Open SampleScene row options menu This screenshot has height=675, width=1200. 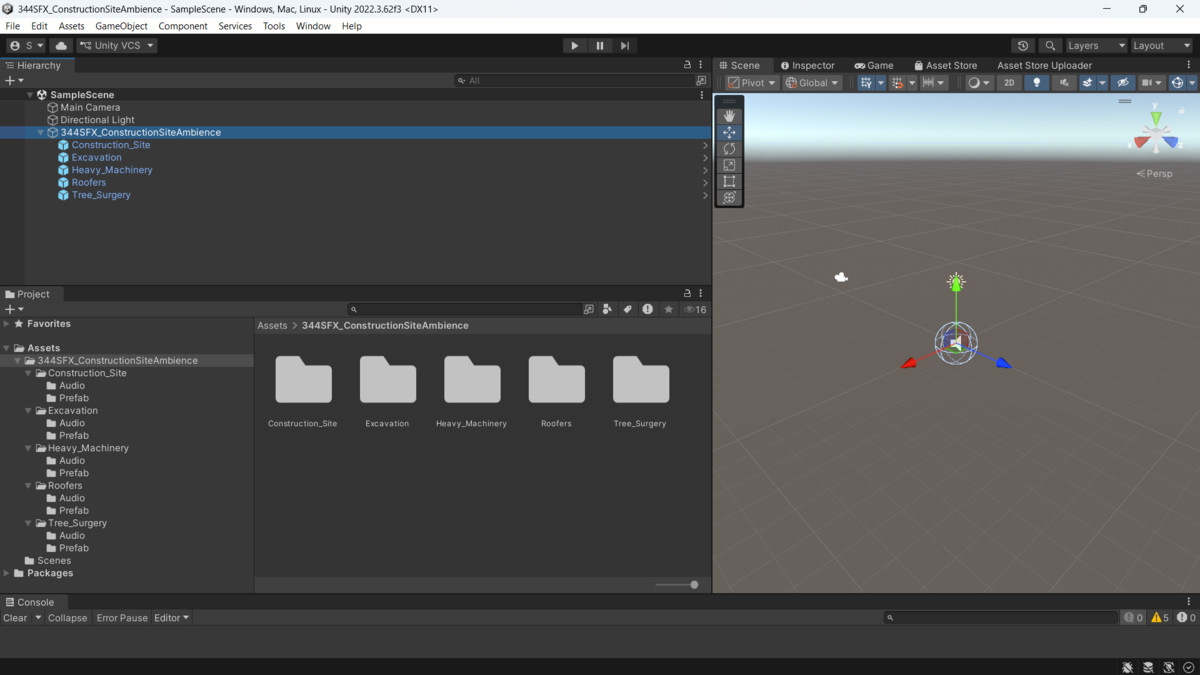[702, 95]
